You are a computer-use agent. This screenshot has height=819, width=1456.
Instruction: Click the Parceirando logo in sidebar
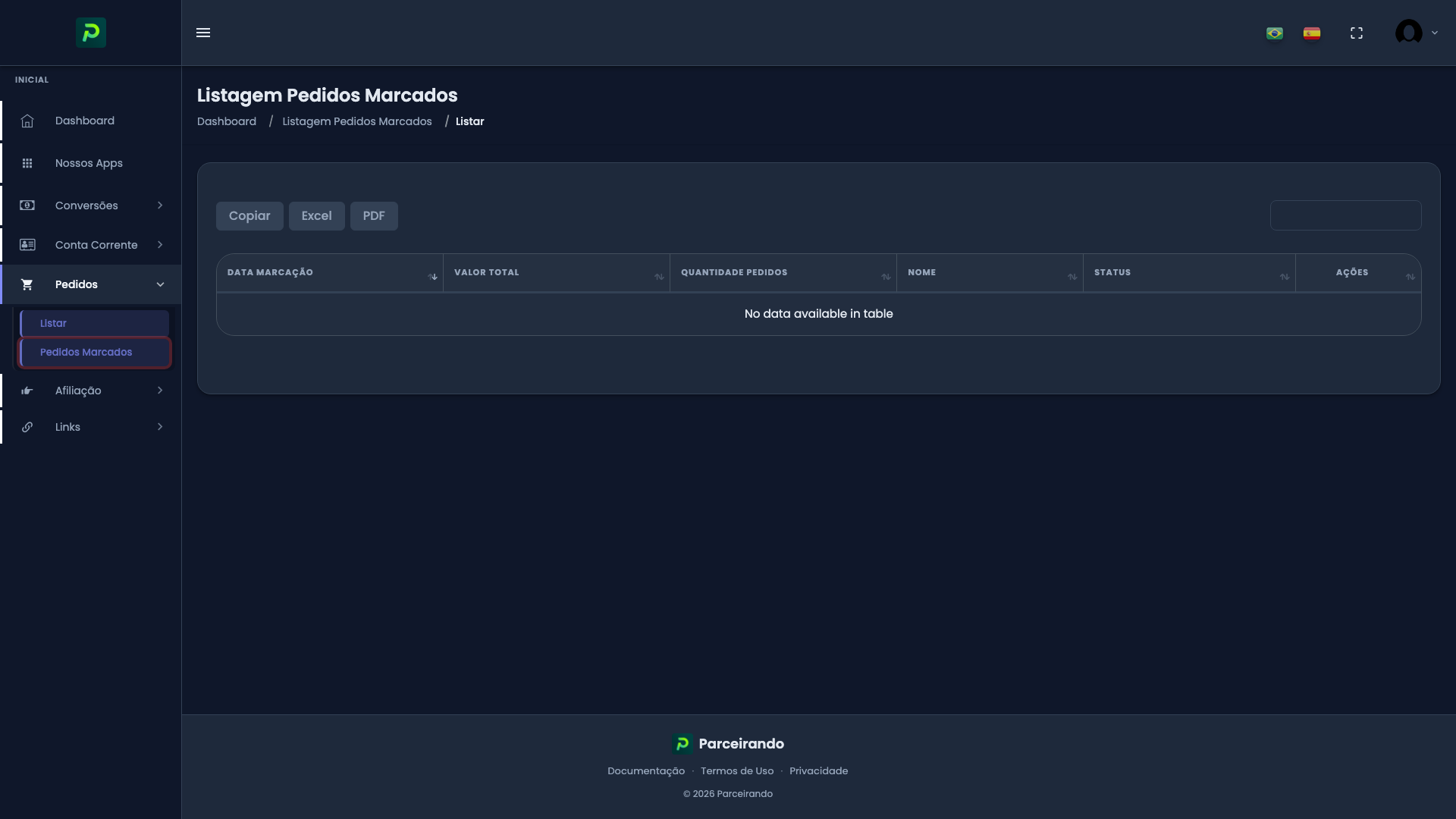click(x=91, y=33)
